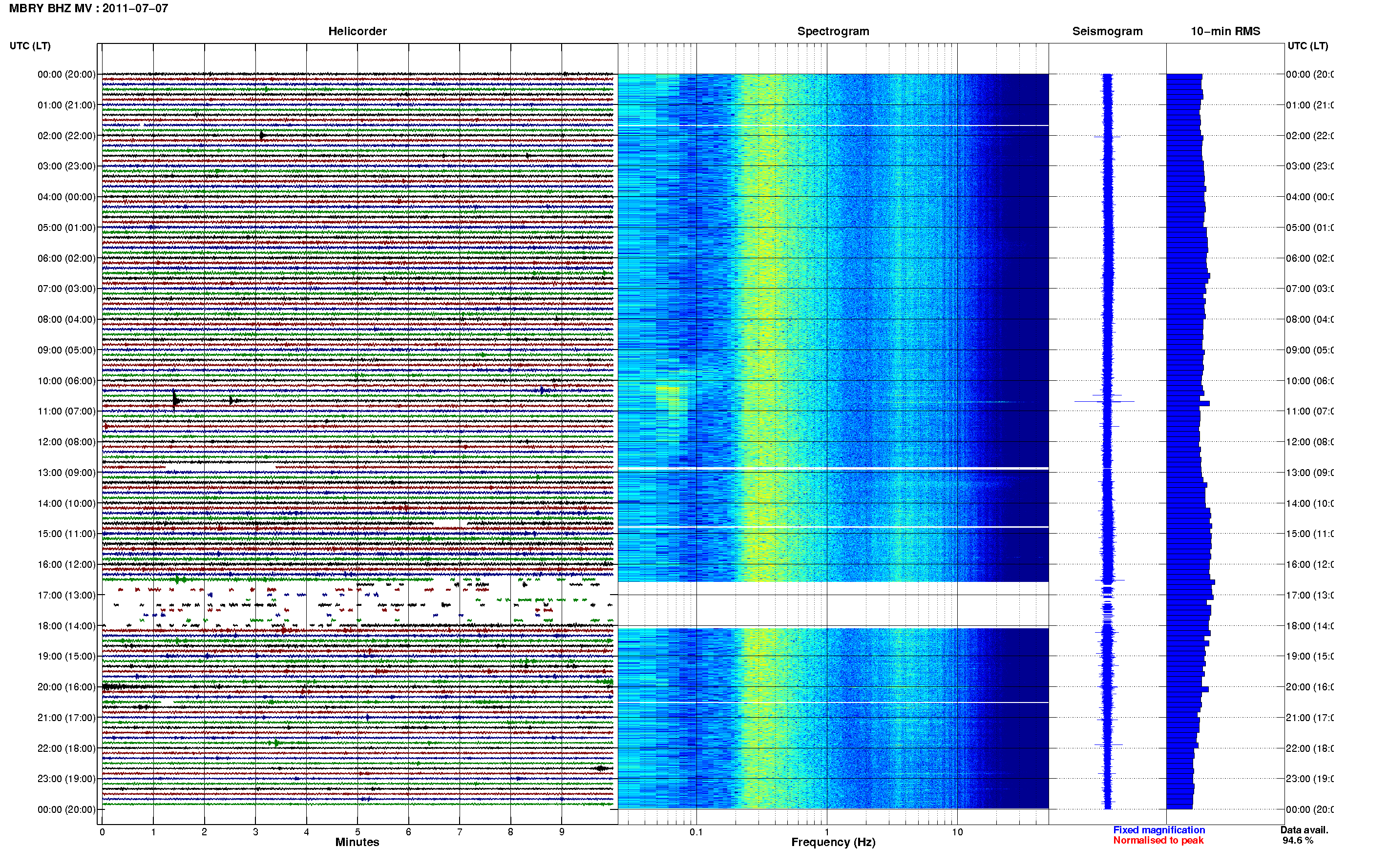Click the 'Minutes' x-axis label
This screenshot has width=1389, height=868.
click(357, 842)
